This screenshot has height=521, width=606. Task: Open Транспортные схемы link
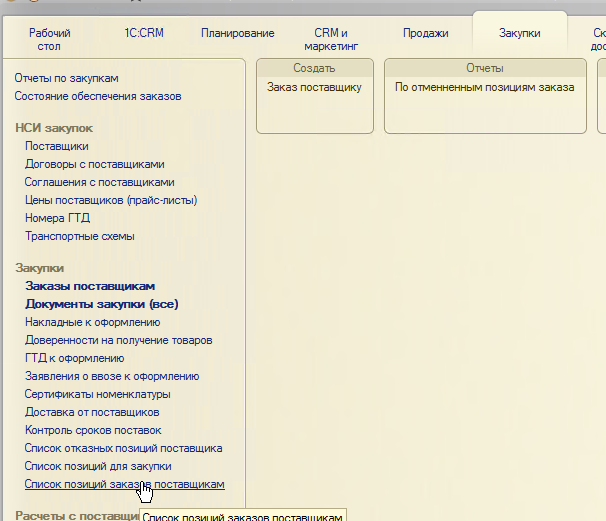click(79, 236)
